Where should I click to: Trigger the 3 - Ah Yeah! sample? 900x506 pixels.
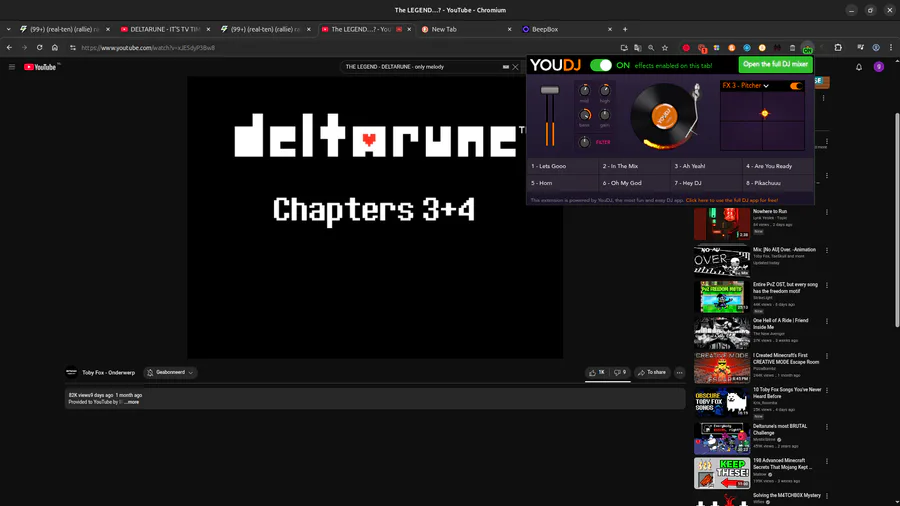coord(706,166)
